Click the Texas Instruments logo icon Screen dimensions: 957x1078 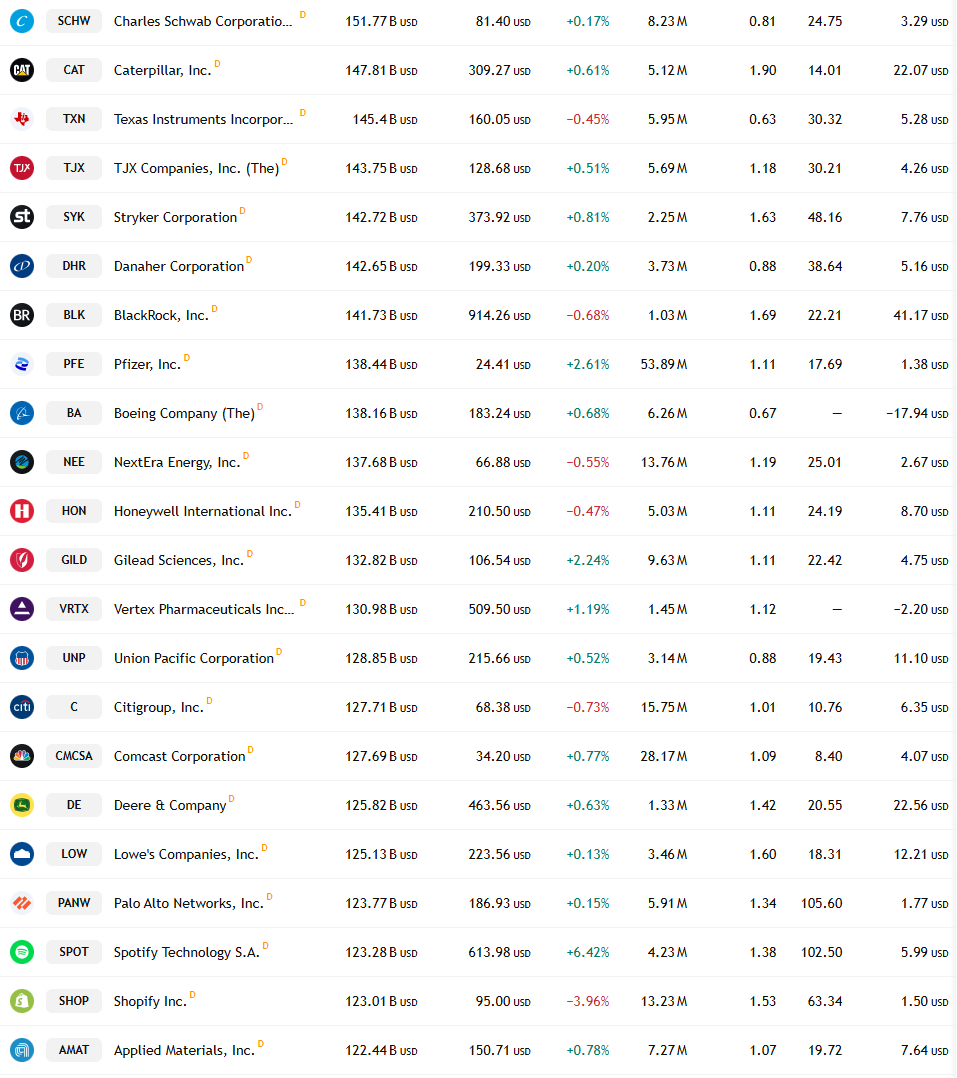[x=22, y=119]
